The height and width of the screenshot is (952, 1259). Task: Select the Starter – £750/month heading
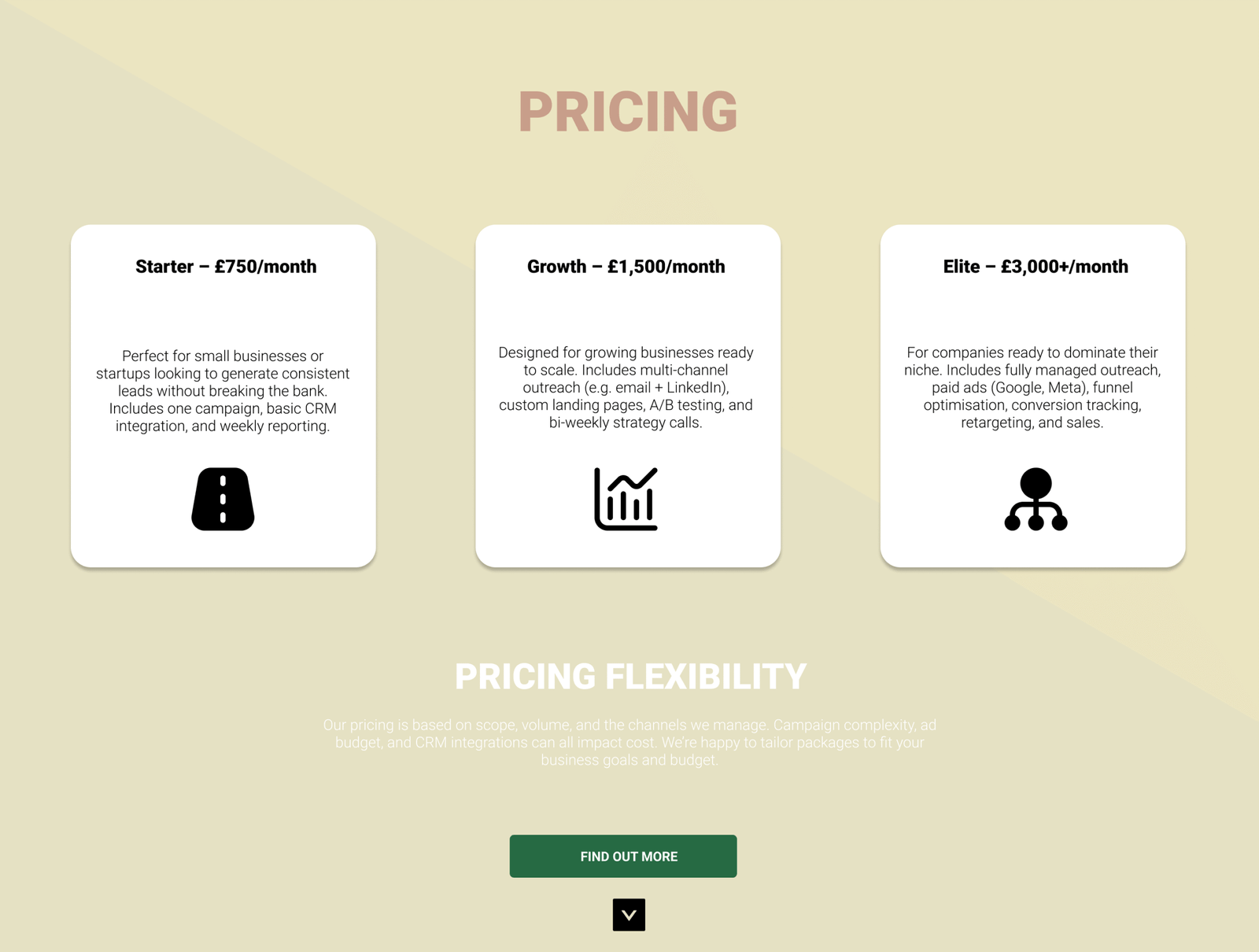226,267
